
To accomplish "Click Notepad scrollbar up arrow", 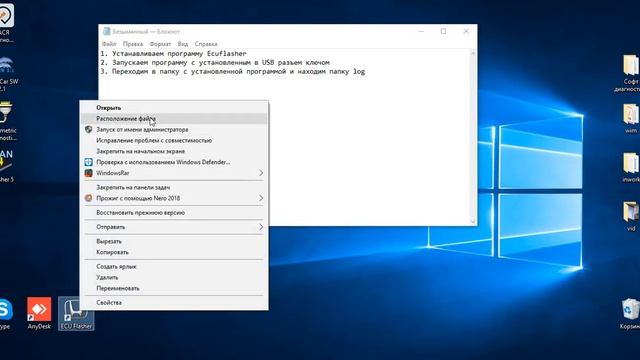I will tap(473, 53).
